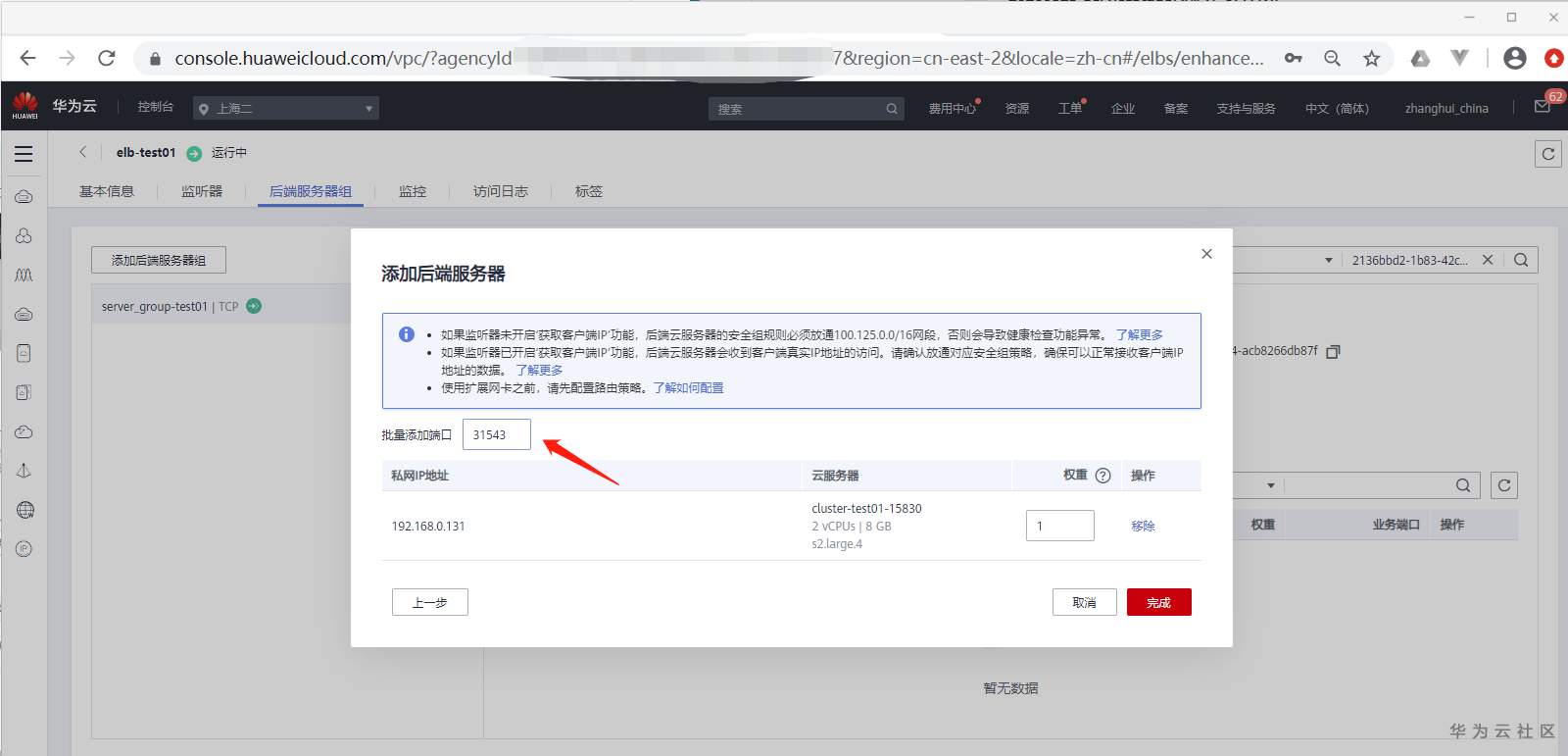Expand the hamburger service menu
Screen dimensions: 1568x756
pos(24,154)
